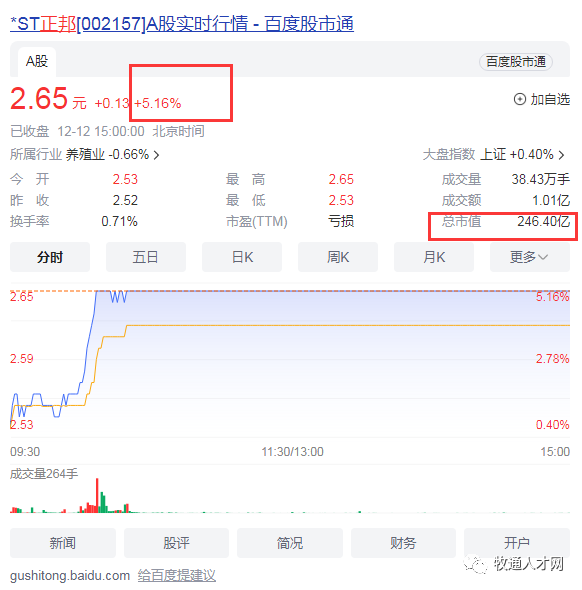Switch to the 分时 chart tab
The height and width of the screenshot is (590, 582).
coord(50,257)
